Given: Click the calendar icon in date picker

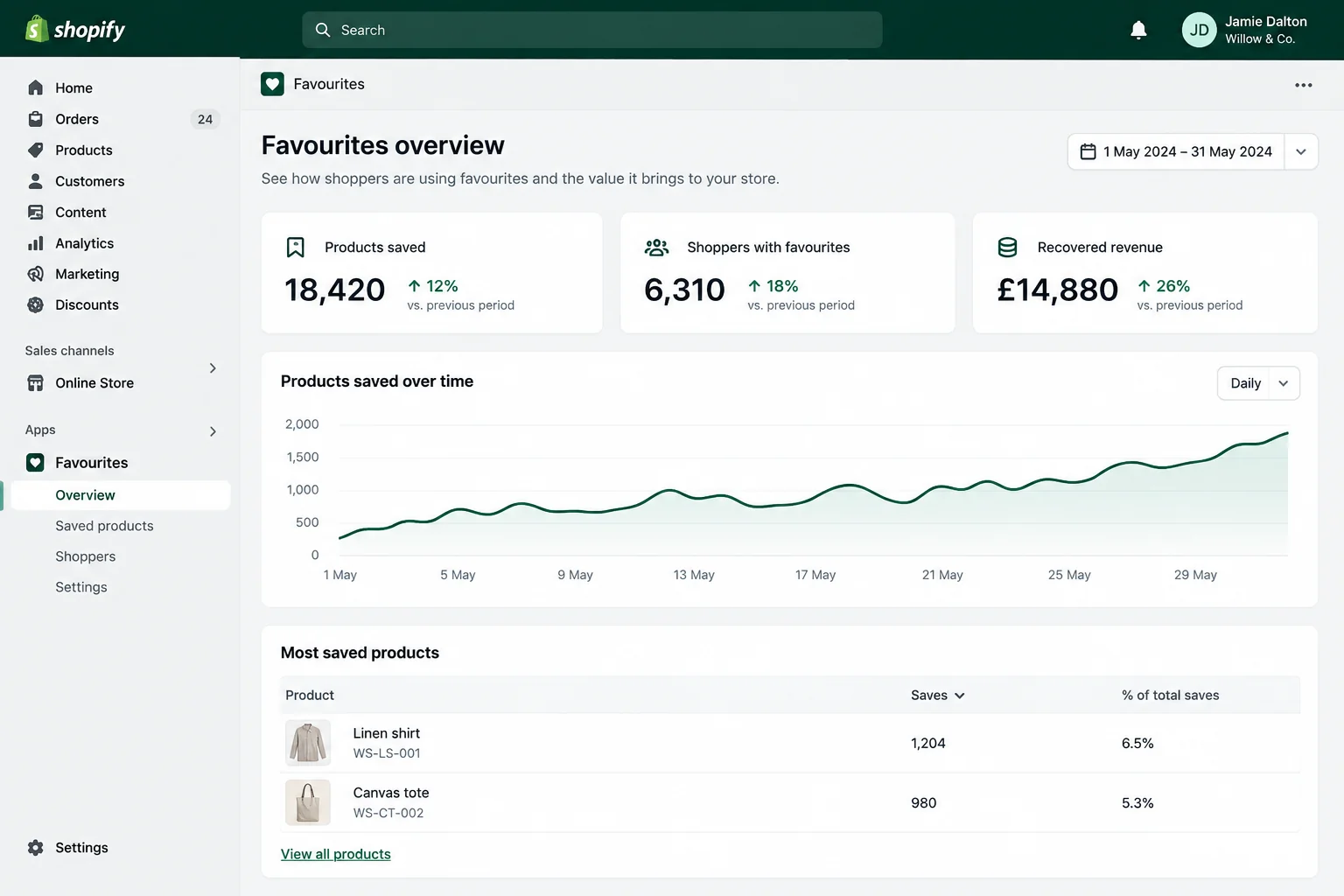Looking at the screenshot, I should (1088, 151).
